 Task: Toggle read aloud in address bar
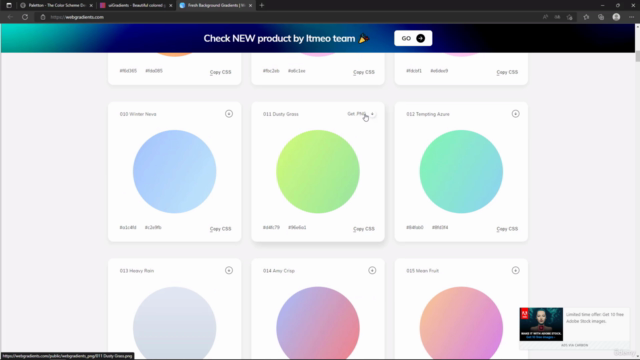(545, 17)
